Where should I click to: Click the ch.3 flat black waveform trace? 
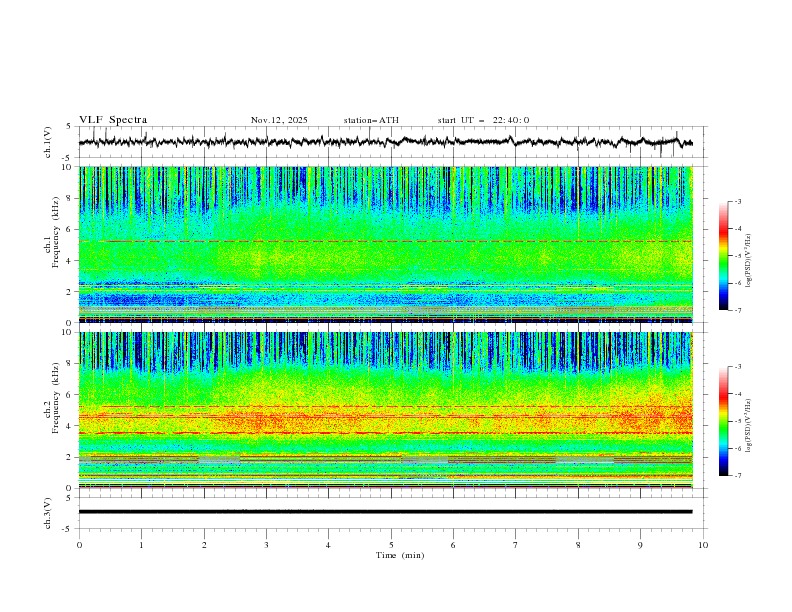(x=385, y=512)
